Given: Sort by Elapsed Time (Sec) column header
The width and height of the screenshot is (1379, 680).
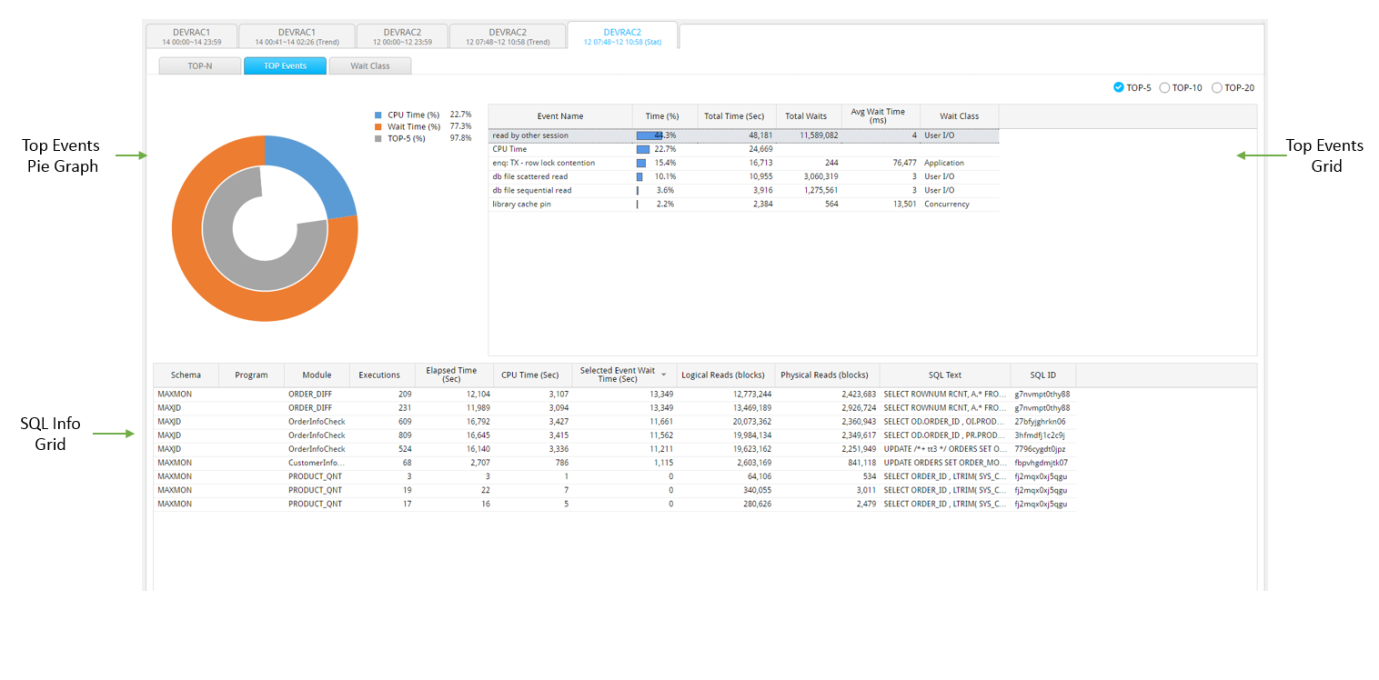Looking at the screenshot, I should point(452,375).
